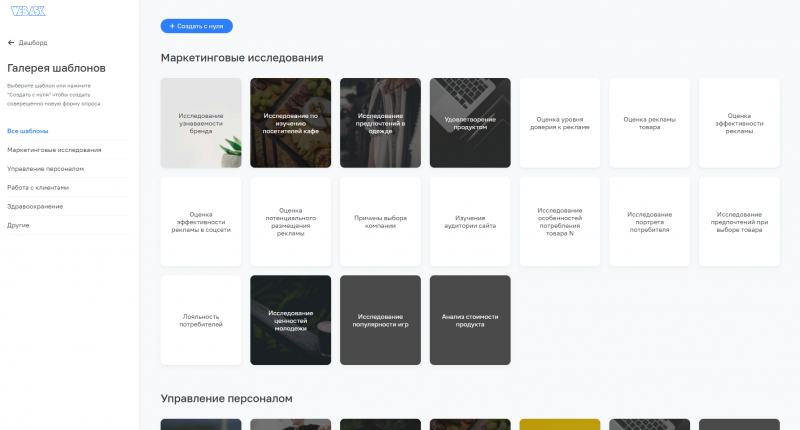This screenshot has width=800, height=430.
Task: Select the Лояльность потребителей template card
Action: click(201, 320)
